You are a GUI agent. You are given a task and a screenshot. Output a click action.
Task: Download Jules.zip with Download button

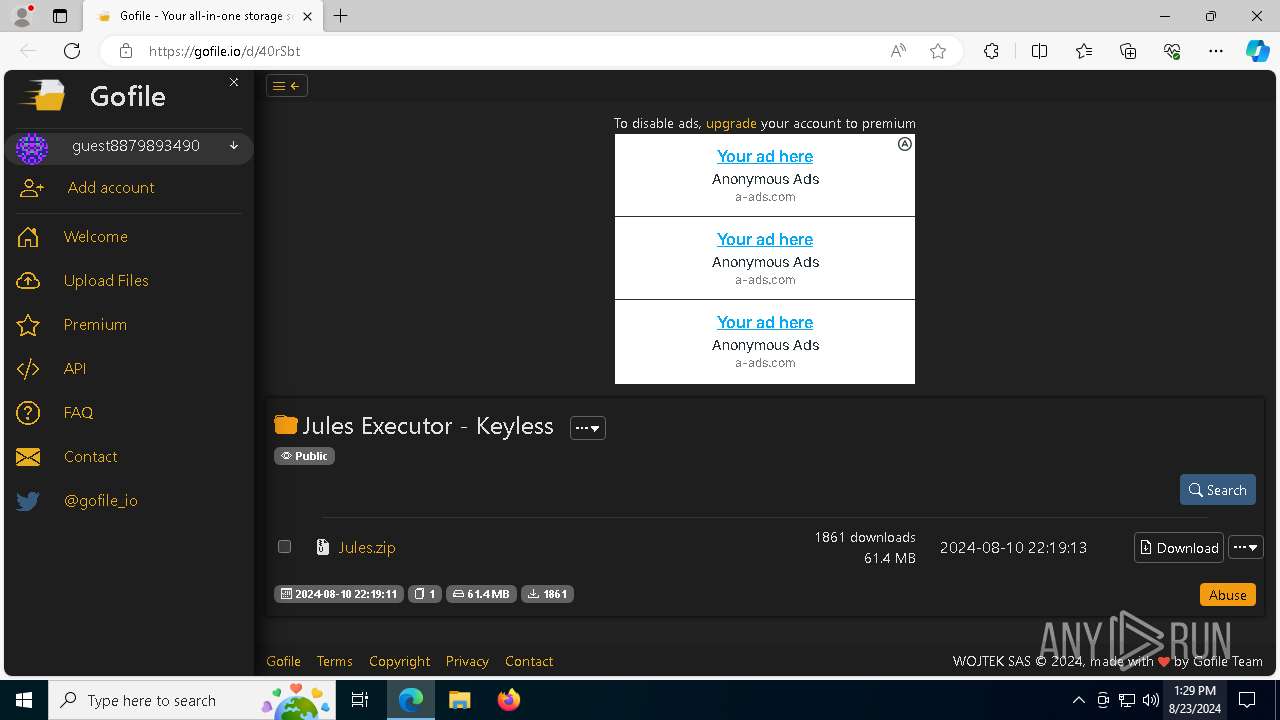[1179, 548]
